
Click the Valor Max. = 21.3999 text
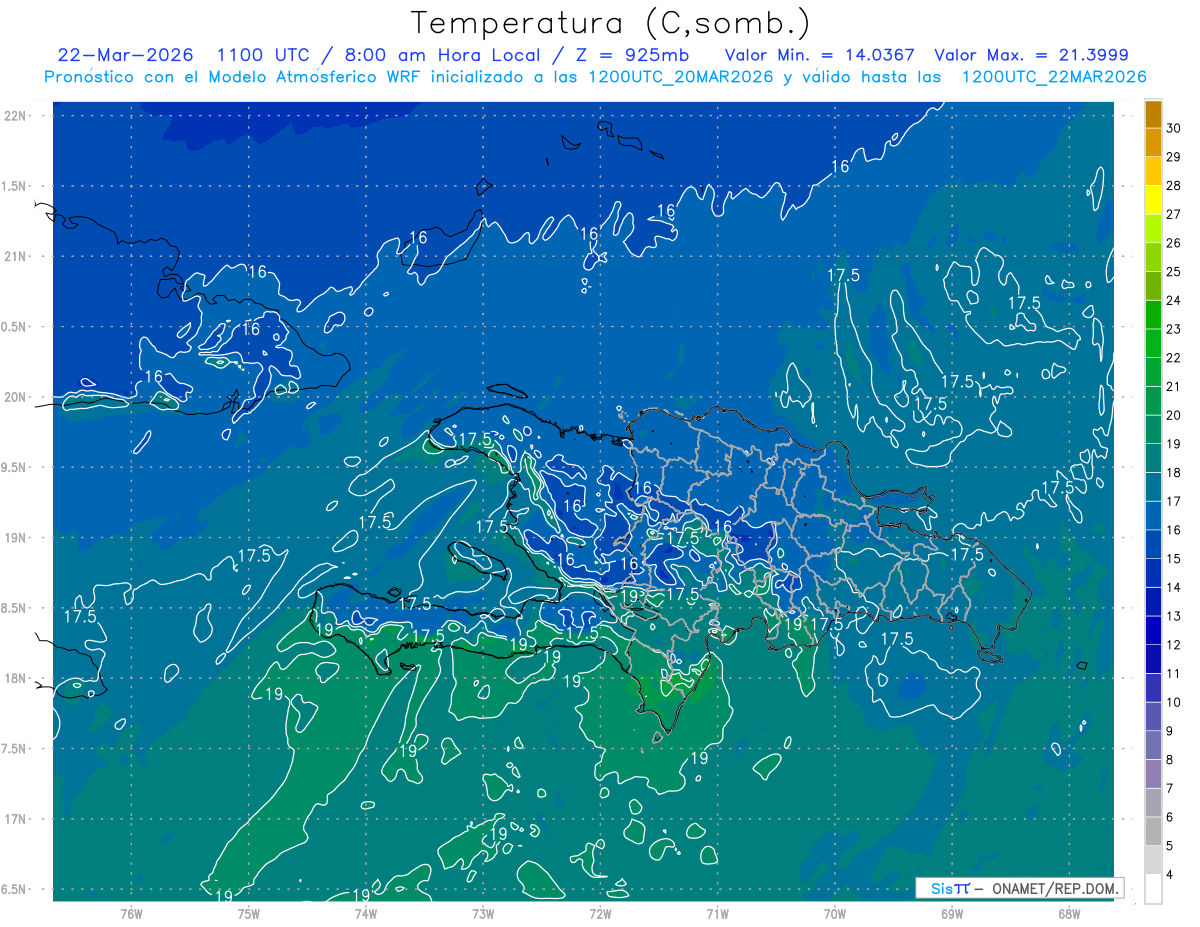pyautogui.click(x=1031, y=55)
